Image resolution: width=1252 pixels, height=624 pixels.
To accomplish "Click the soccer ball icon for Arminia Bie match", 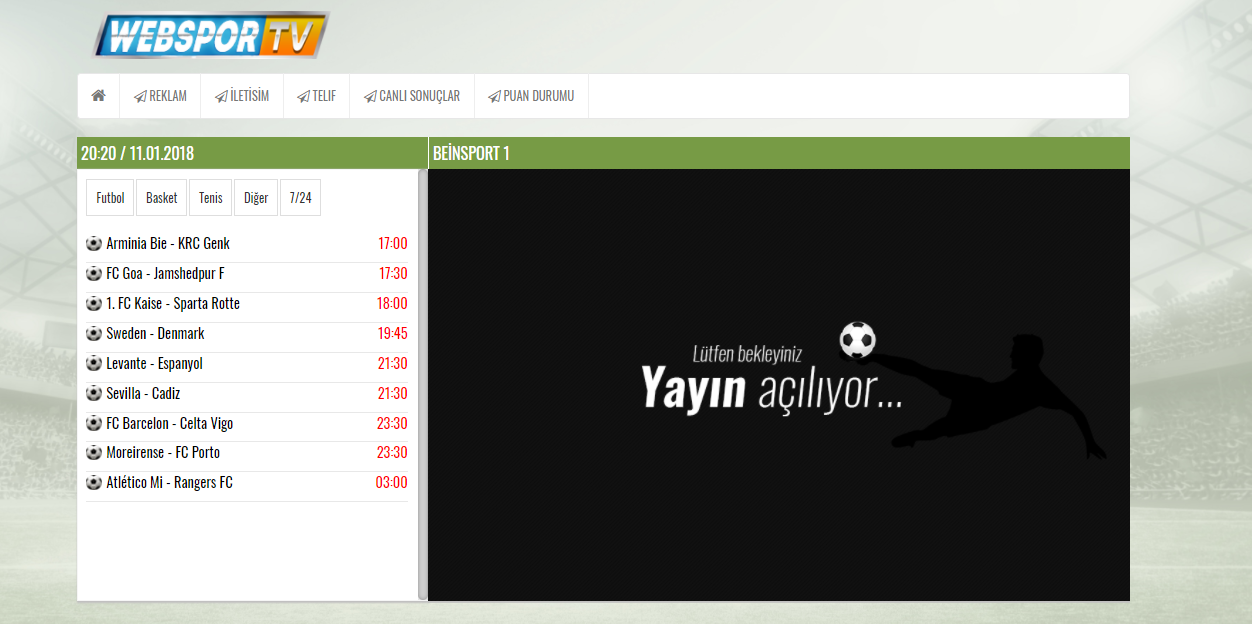I will point(94,243).
